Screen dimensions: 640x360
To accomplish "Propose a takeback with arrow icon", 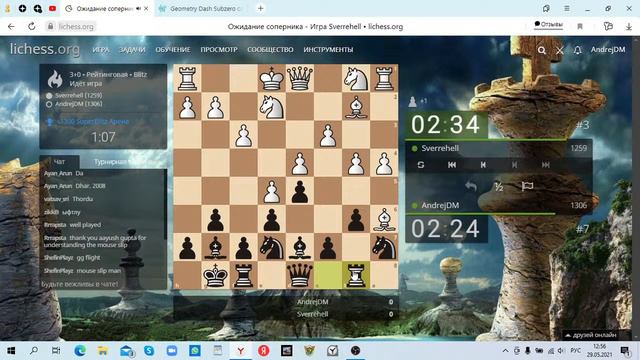I will pyautogui.click(x=471, y=187).
